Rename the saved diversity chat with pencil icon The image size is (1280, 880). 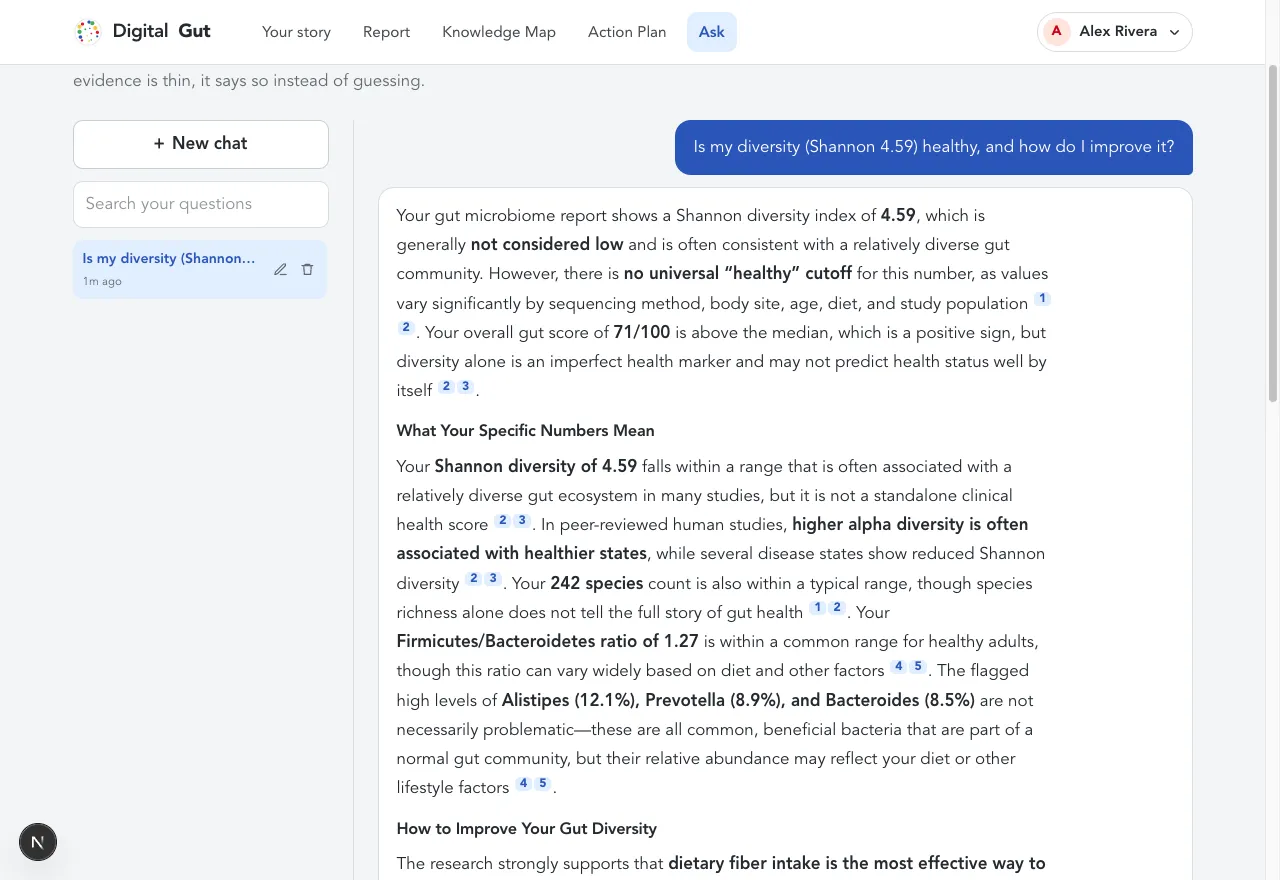(x=280, y=269)
